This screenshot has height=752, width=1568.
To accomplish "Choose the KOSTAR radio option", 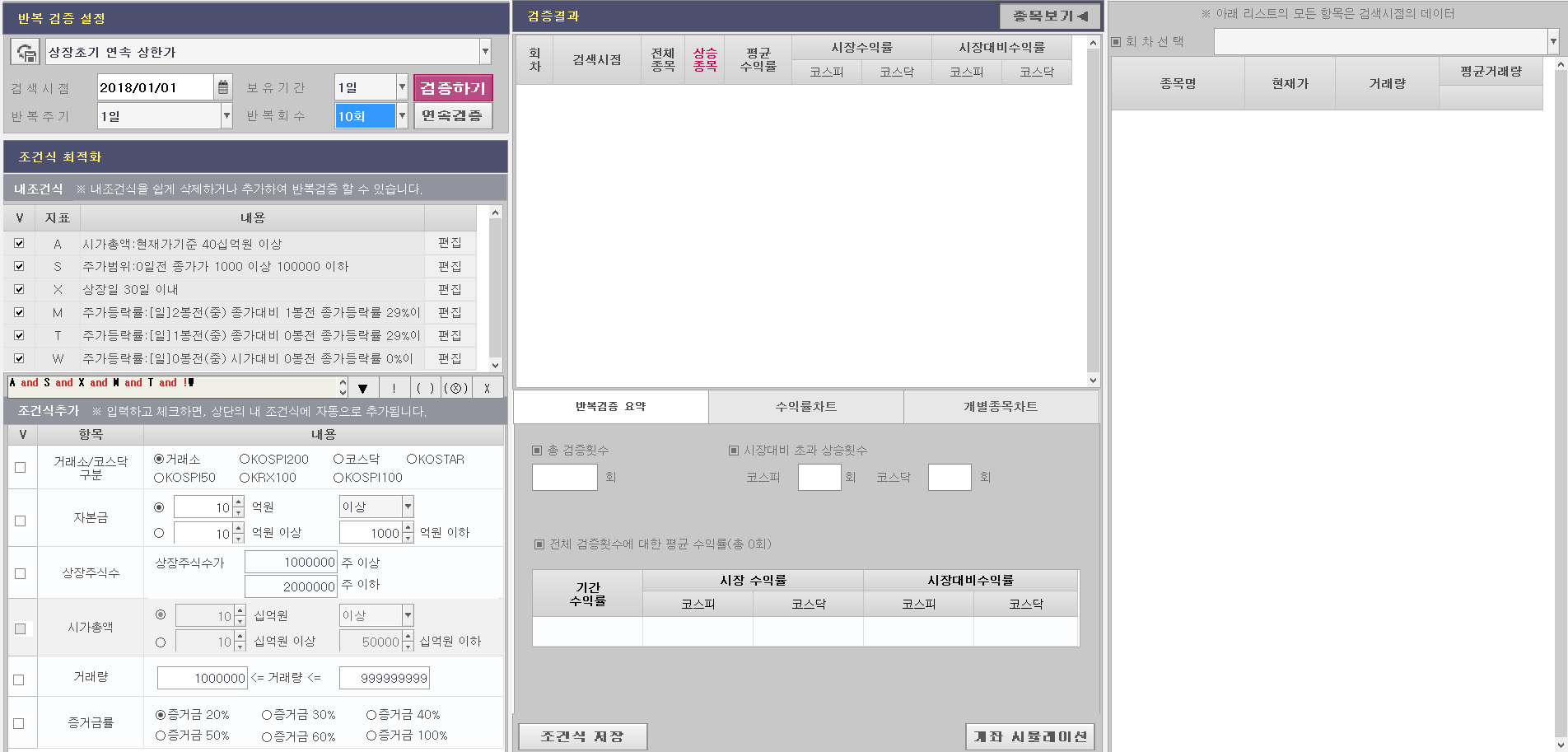I will coord(412,459).
